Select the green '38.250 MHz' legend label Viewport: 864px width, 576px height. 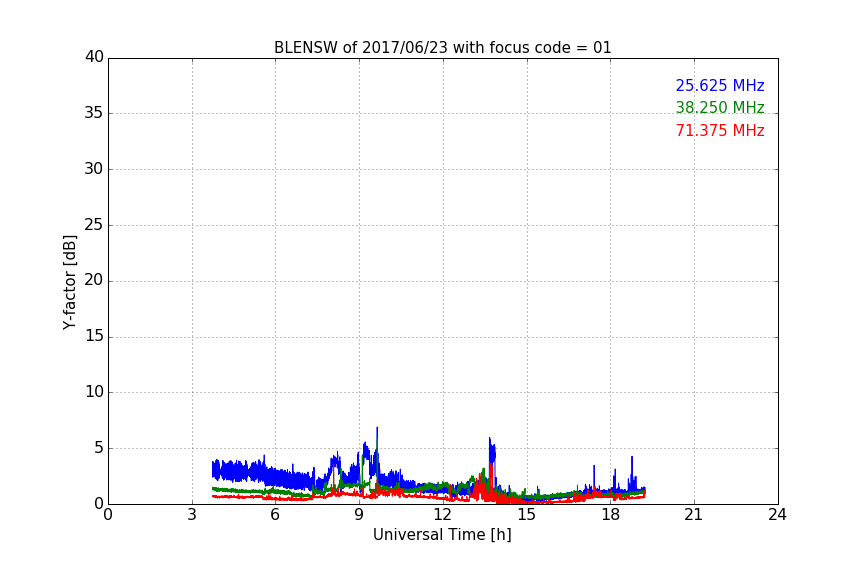coord(720,107)
